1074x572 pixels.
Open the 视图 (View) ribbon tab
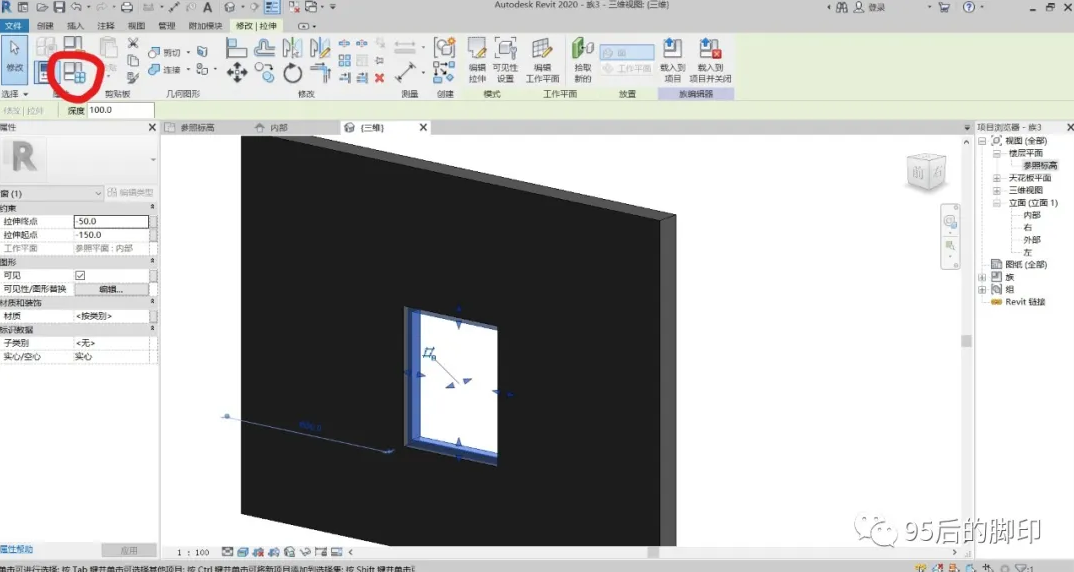[136, 26]
